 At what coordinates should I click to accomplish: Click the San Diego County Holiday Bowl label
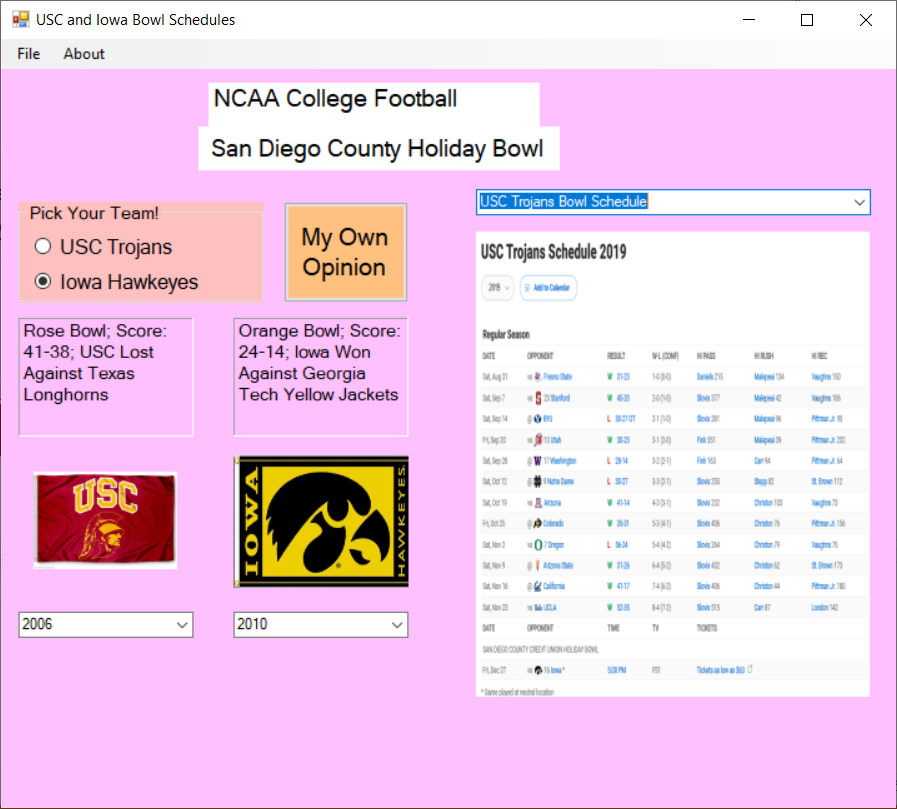(379, 149)
